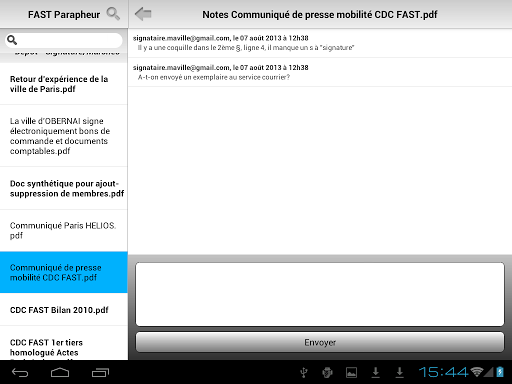Select the La ville d'OBERNAI document

coord(64,136)
